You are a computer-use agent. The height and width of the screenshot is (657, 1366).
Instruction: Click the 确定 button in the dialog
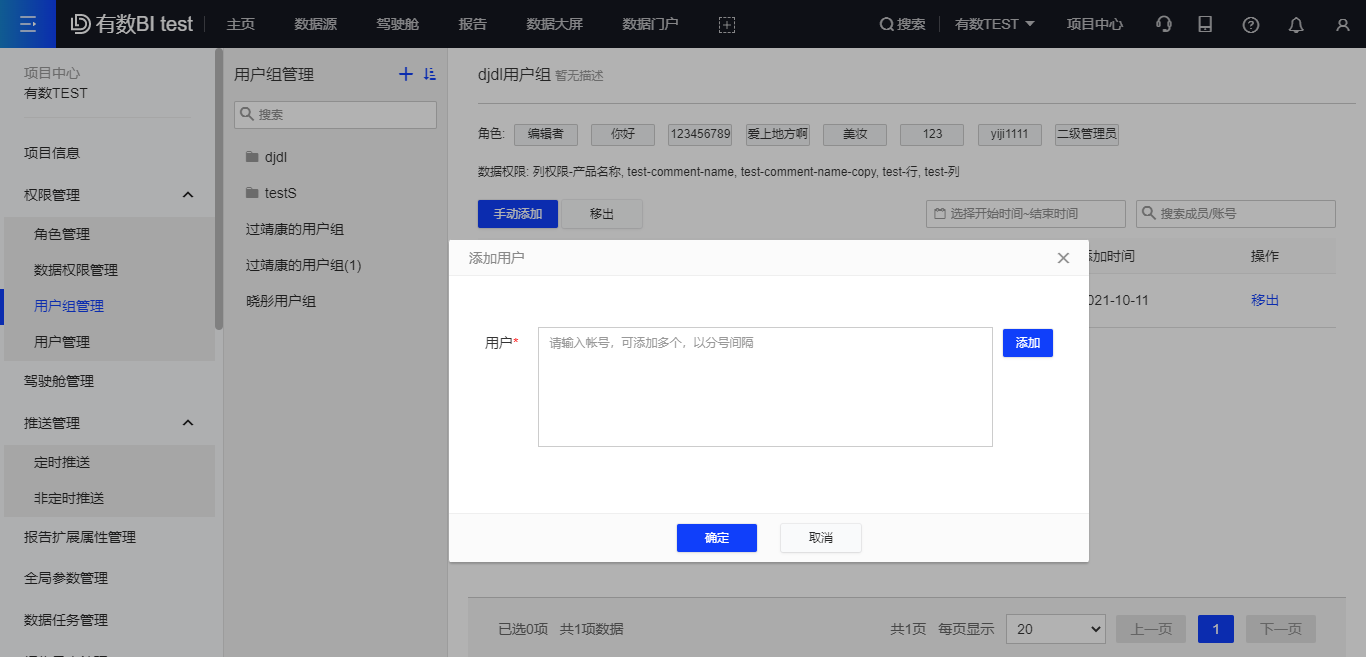point(716,538)
